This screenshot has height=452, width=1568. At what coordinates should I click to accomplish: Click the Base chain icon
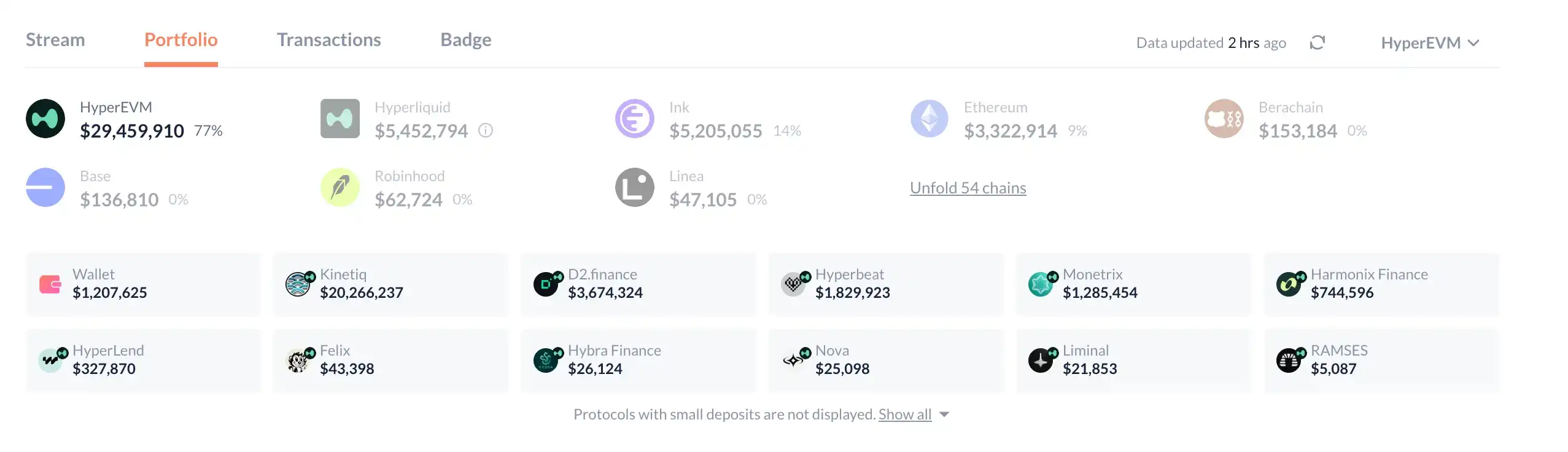click(x=45, y=187)
